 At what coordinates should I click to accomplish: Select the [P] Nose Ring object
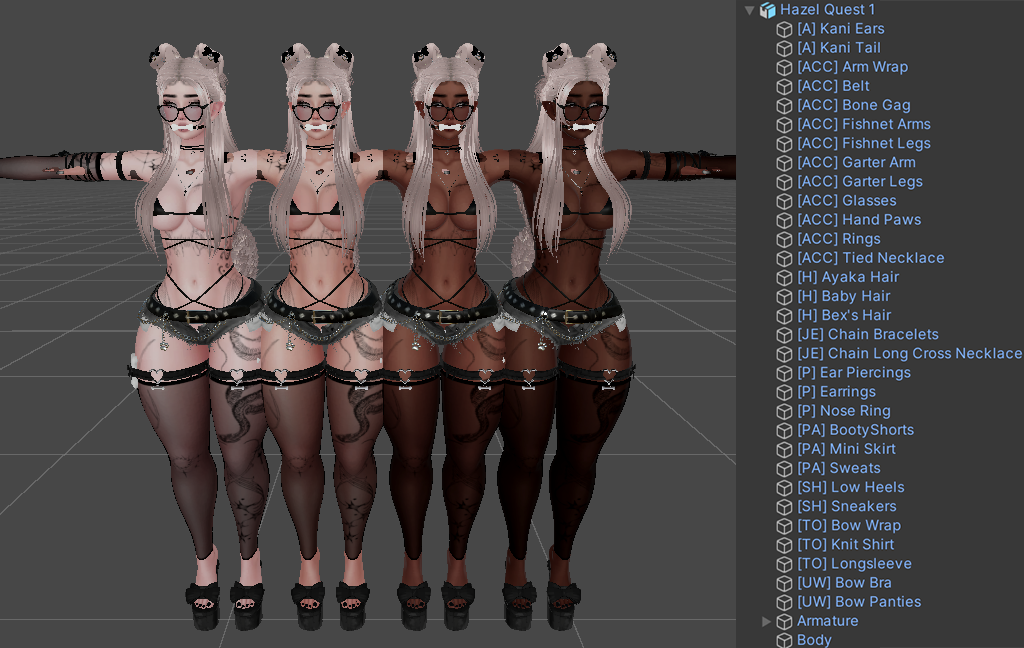pyautogui.click(x=844, y=411)
